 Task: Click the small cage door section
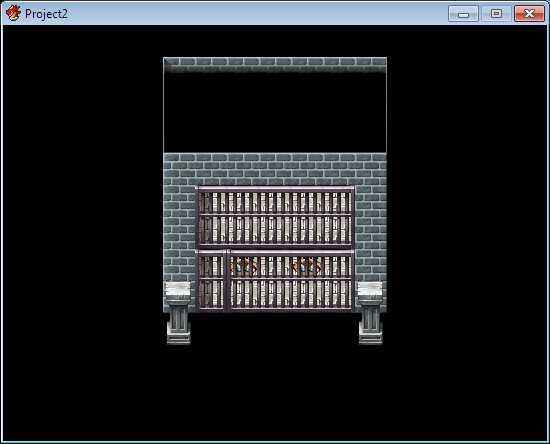coord(211,281)
